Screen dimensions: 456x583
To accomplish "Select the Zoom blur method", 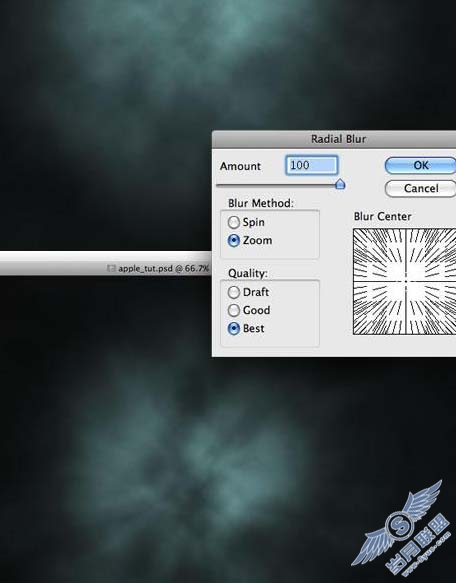I will (x=234, y=241).
